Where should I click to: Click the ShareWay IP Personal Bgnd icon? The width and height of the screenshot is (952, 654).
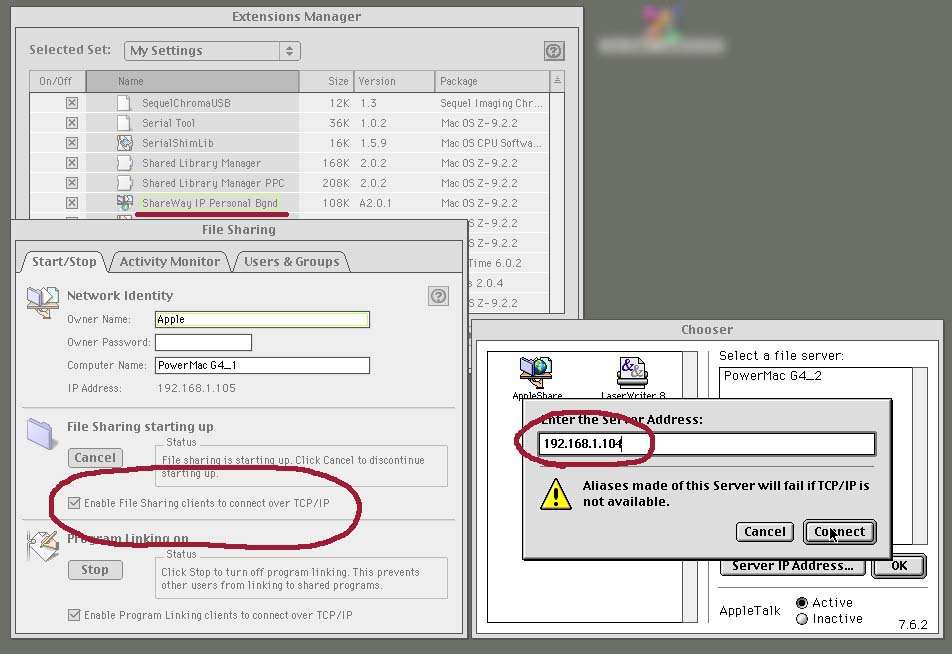(124, 203)
